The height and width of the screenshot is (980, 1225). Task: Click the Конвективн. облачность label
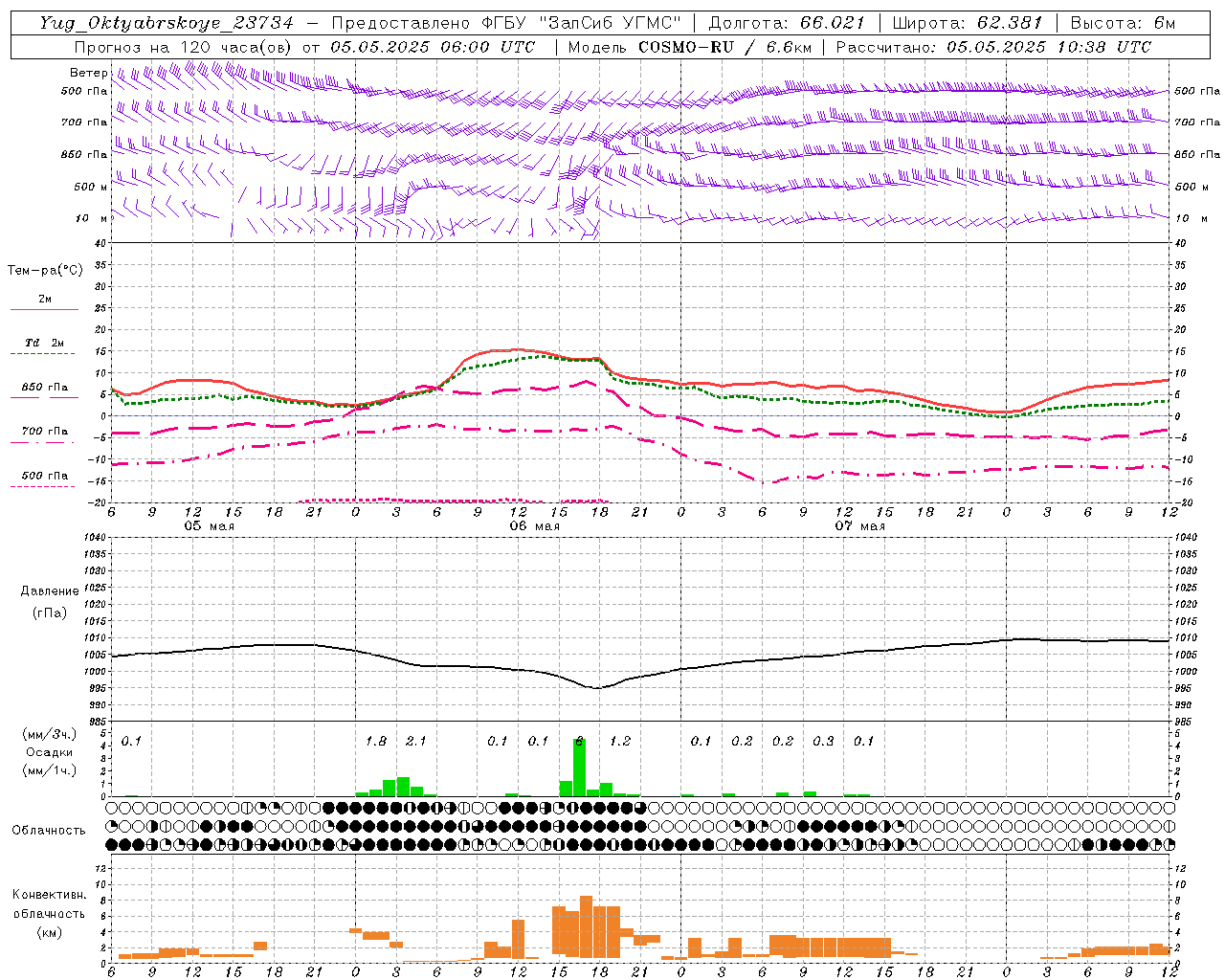pyautogui.click(x=49, y=904)
